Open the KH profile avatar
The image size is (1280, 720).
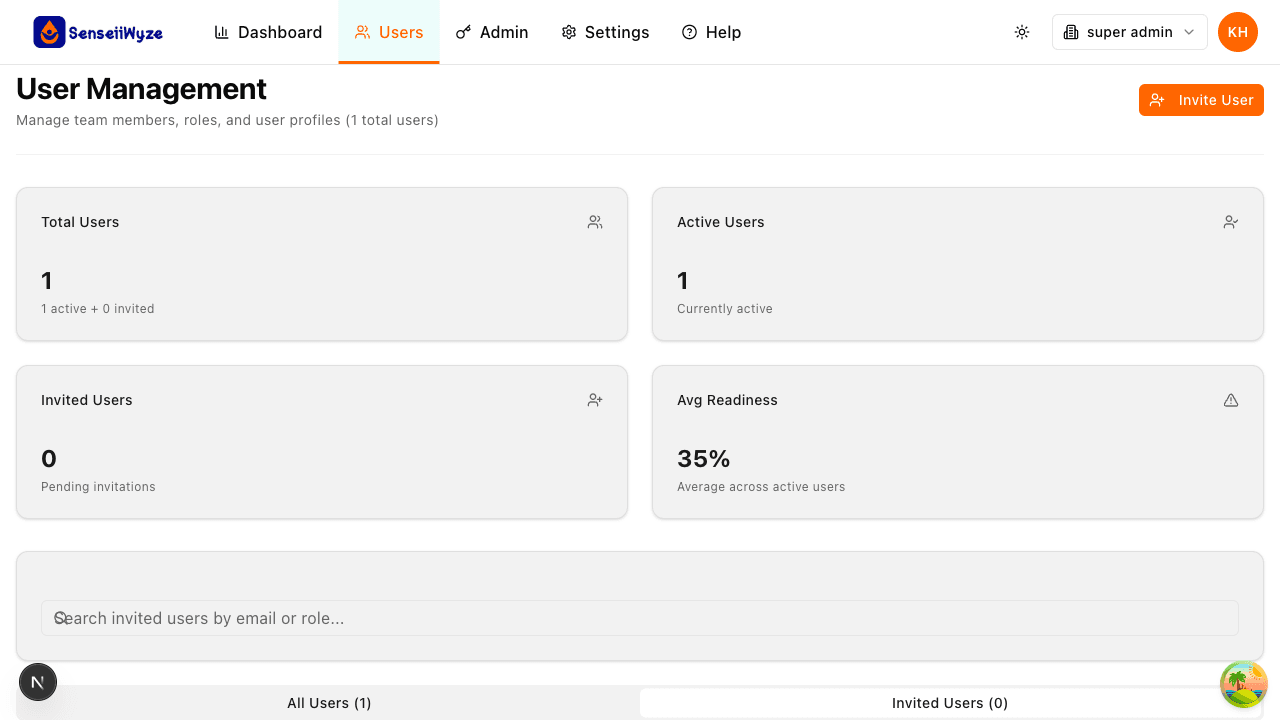coord(1237,32)
